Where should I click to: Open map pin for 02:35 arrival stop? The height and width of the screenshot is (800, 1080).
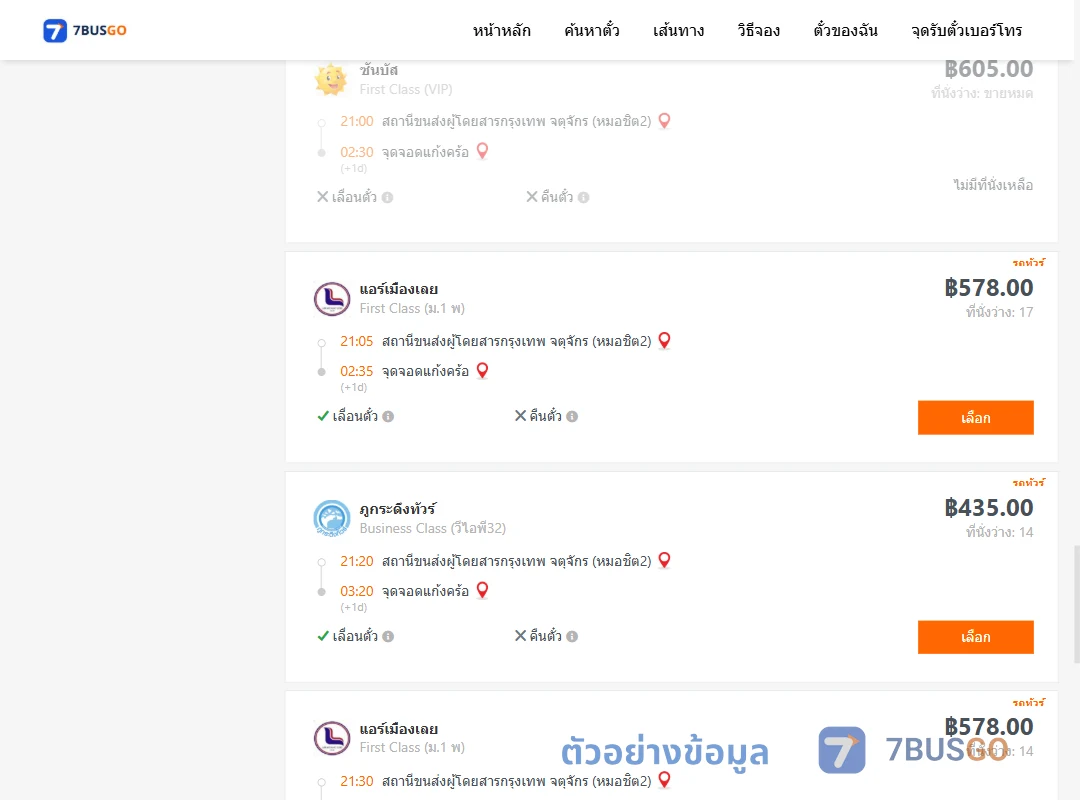click(x=483, y=371)
